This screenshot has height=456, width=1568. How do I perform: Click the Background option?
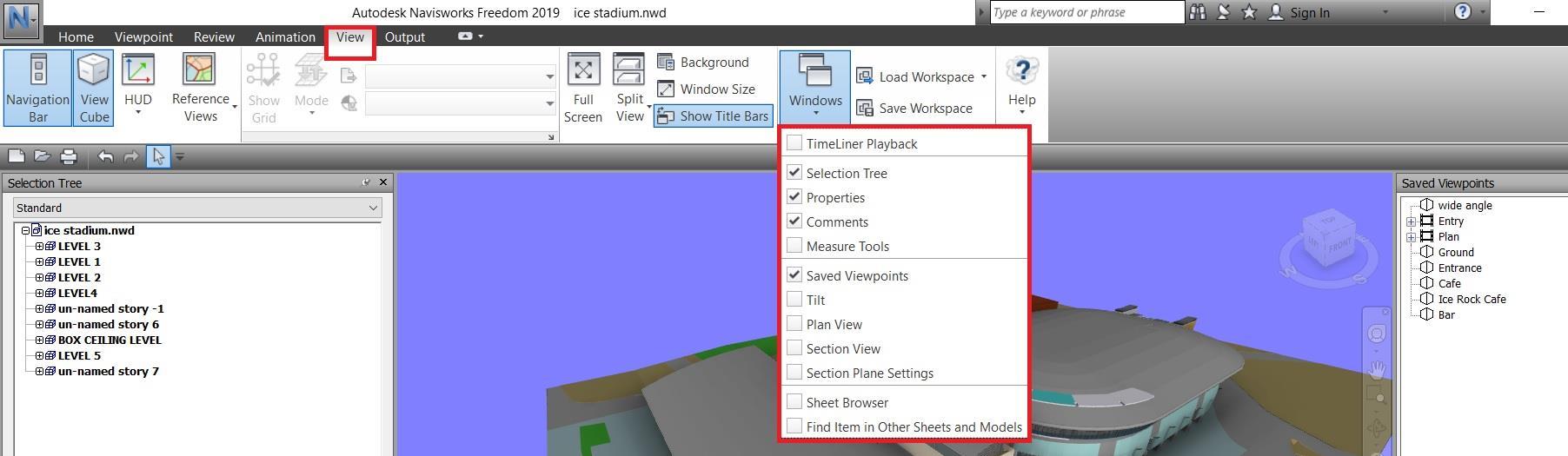[x=703, y=63]
